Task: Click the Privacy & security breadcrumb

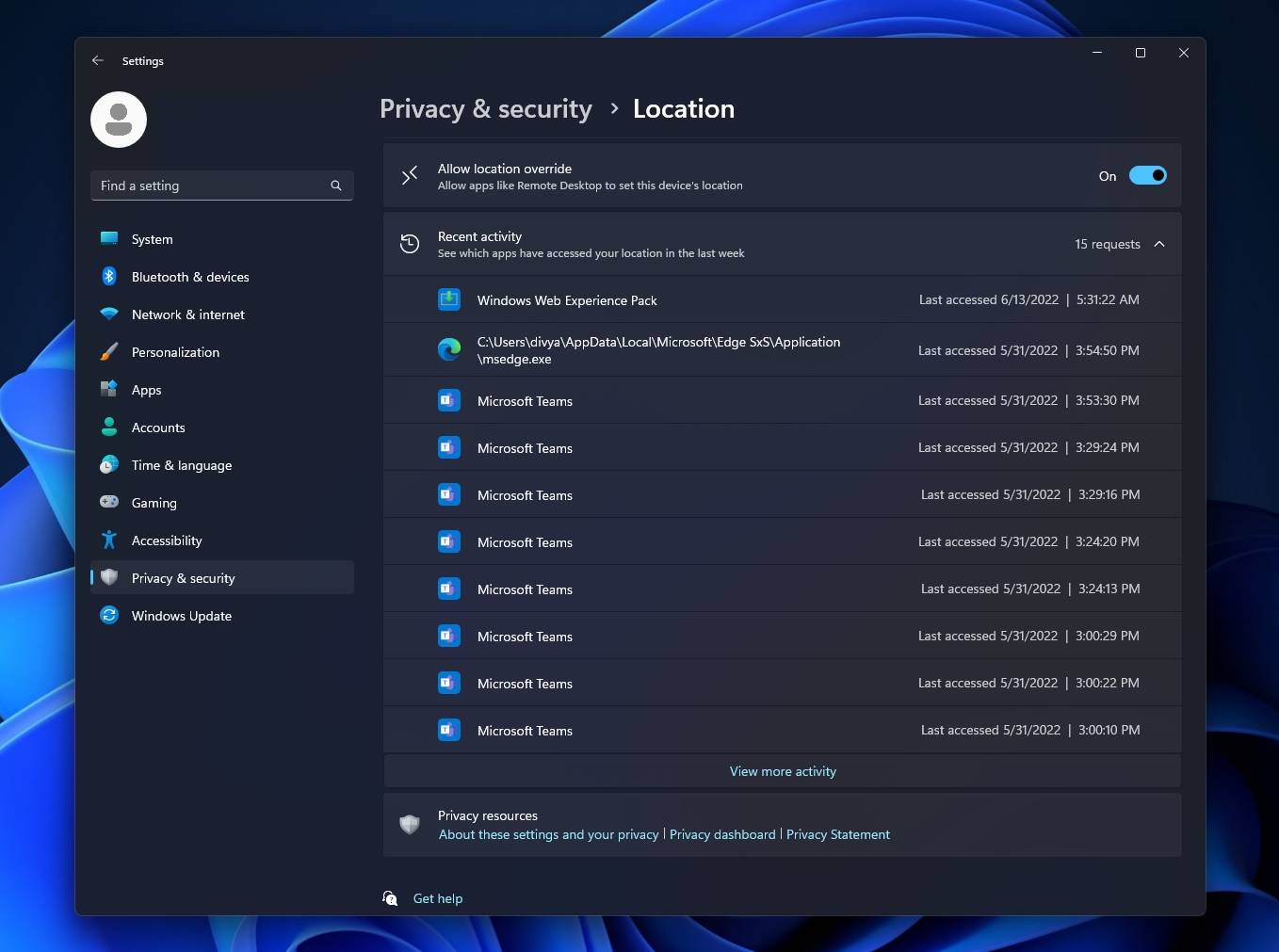Action: (486, 108)
